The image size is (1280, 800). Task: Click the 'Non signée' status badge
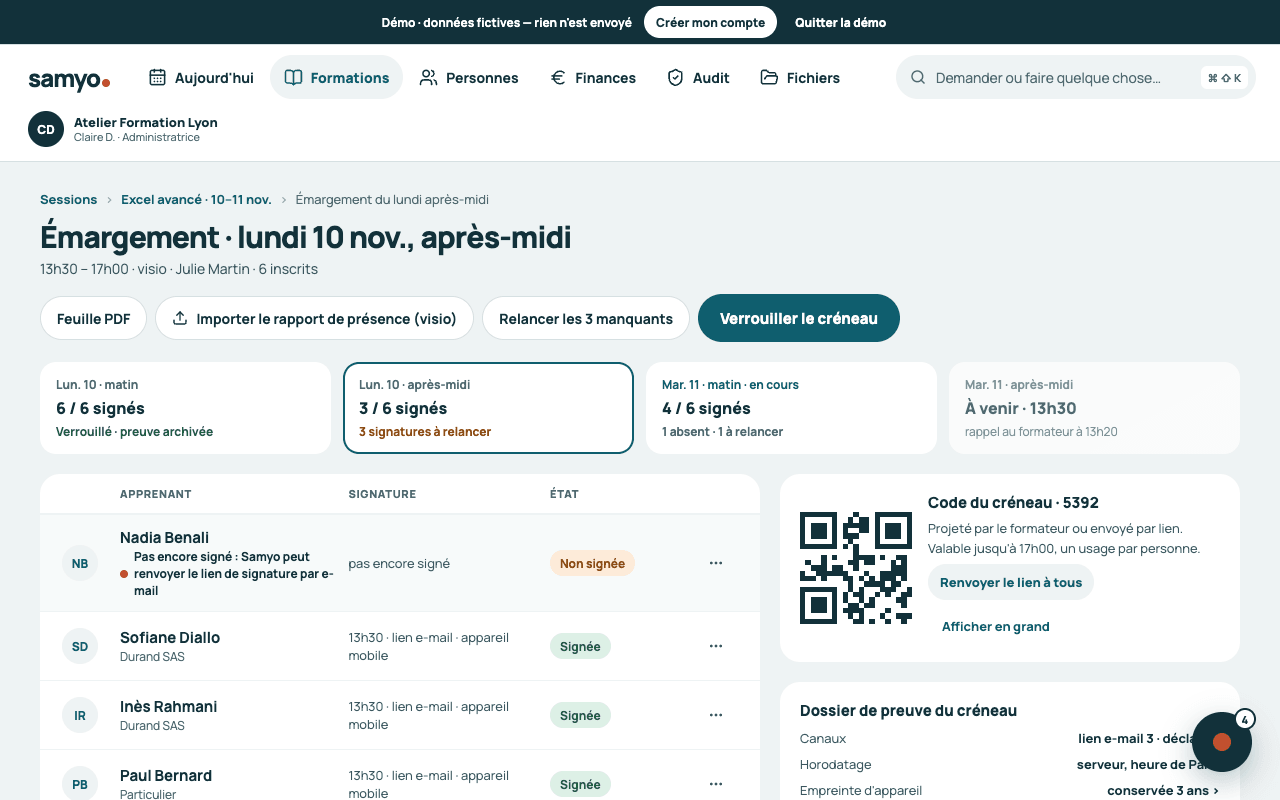pos(592,563)
